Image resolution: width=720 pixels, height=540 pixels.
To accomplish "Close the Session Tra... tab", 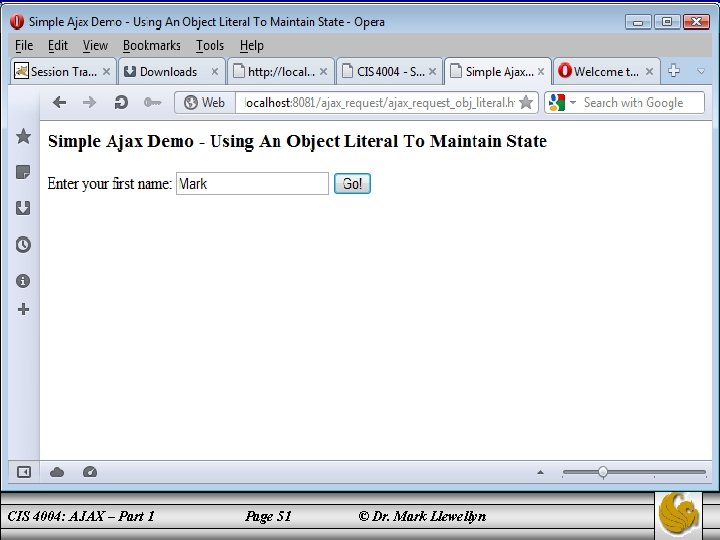I will click(x=107, y=72).
